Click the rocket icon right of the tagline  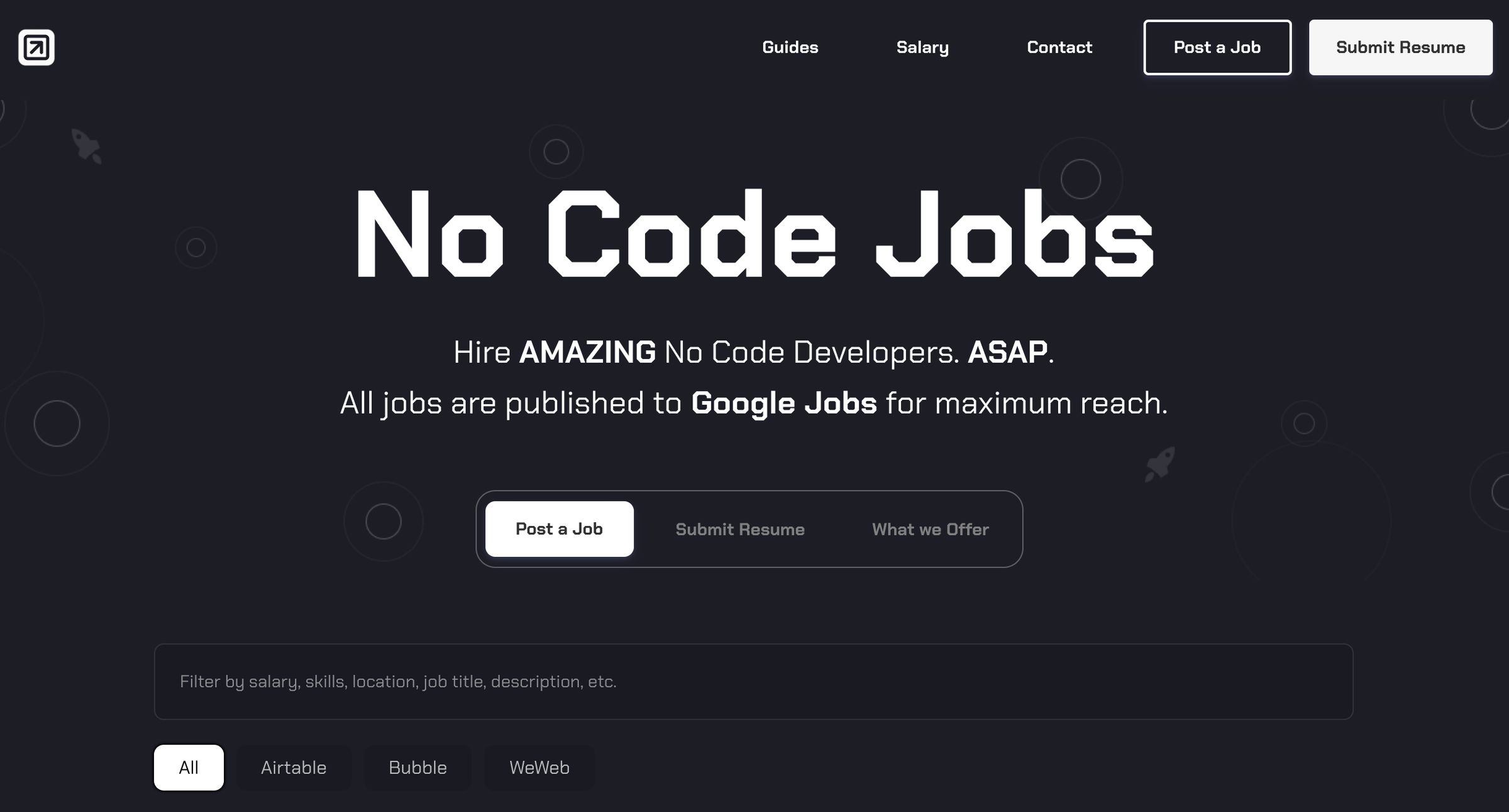1159,464
